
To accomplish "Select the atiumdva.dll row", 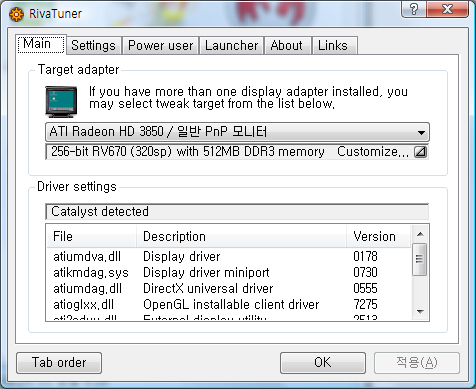I will pyautogui.click(x=229, y=257).
